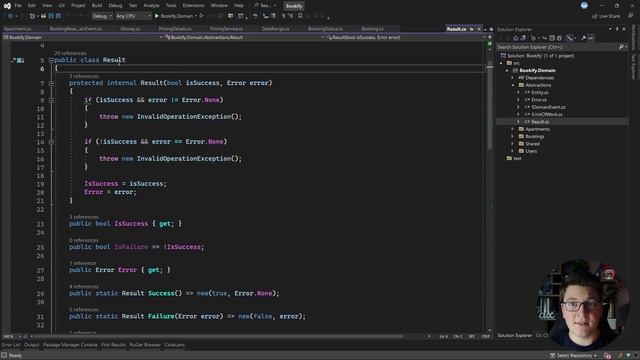Click Switch Views icon in Solution Explorer toolbar
The image size is (640, 360).
[x=523, y=38]
